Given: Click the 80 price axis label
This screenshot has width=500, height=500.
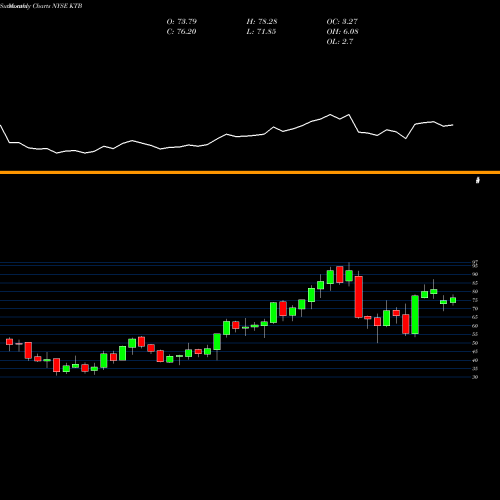Looking at the screenshot, I should (475, 291).
